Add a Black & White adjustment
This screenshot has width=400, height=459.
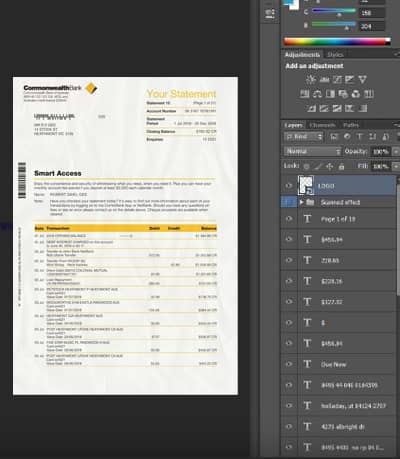pos(330,94)
